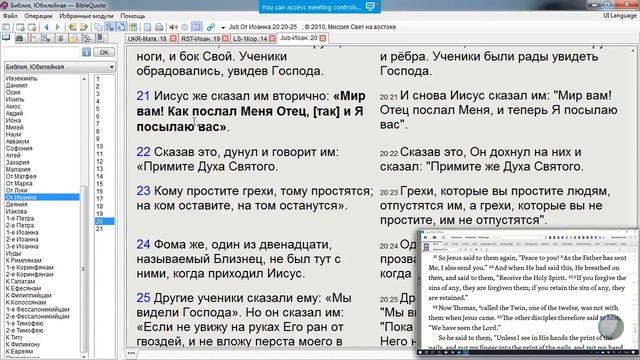Open the yellow folder bookmarks side tab
This screenshot has width=640, height=360.
tap(73, 38)
